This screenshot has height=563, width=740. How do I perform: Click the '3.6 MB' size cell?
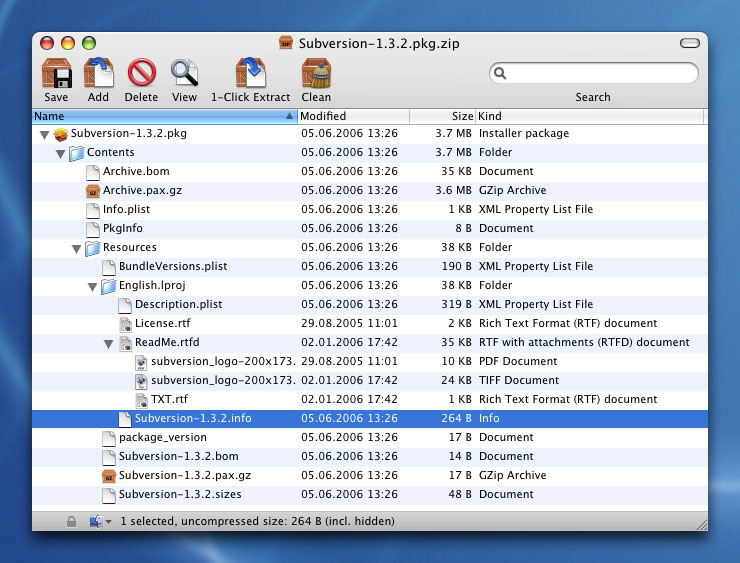454,190
